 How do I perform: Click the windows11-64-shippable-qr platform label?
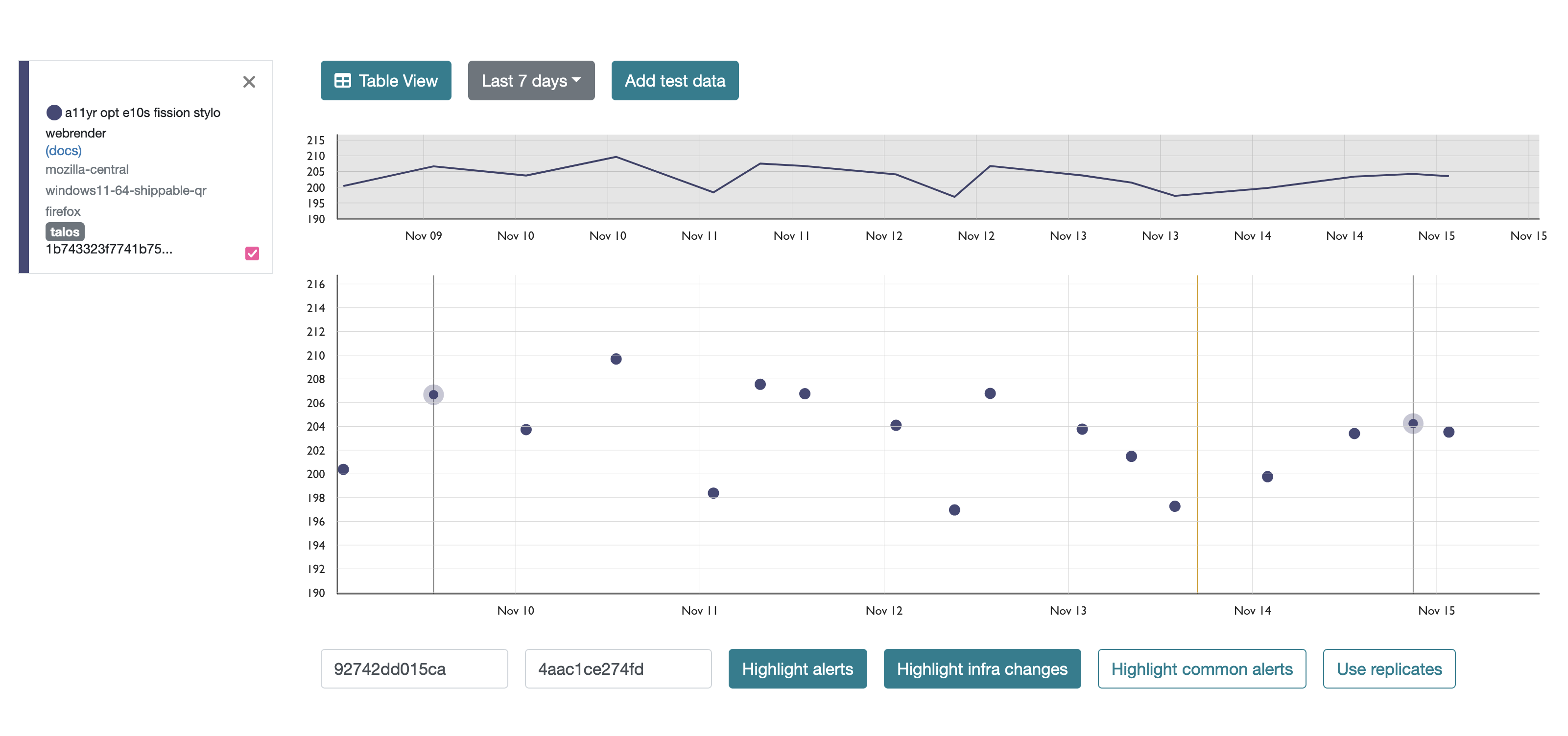click(x=125, y=190)
